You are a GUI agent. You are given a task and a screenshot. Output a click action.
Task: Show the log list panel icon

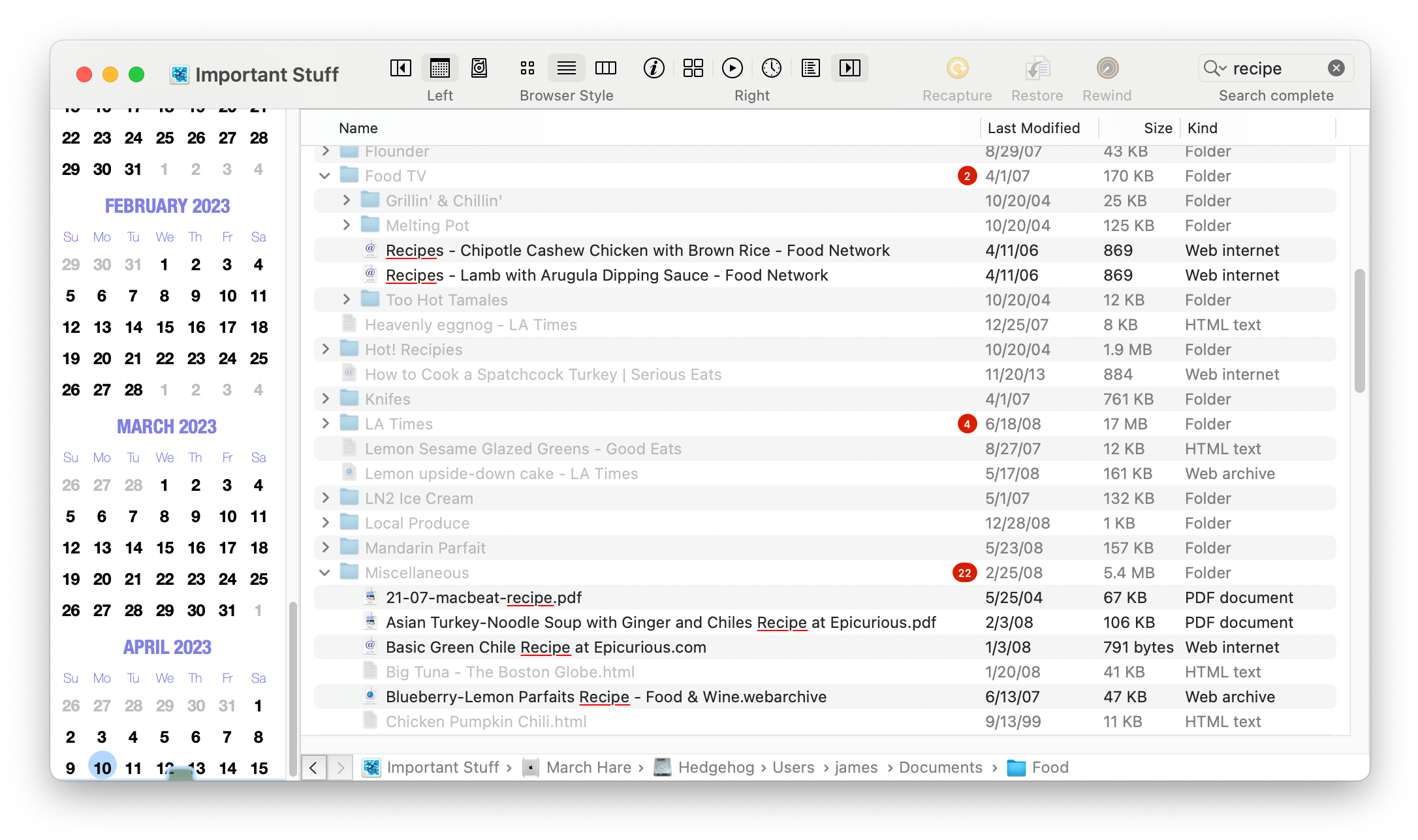pyautogui.click(x=811, y=68)
